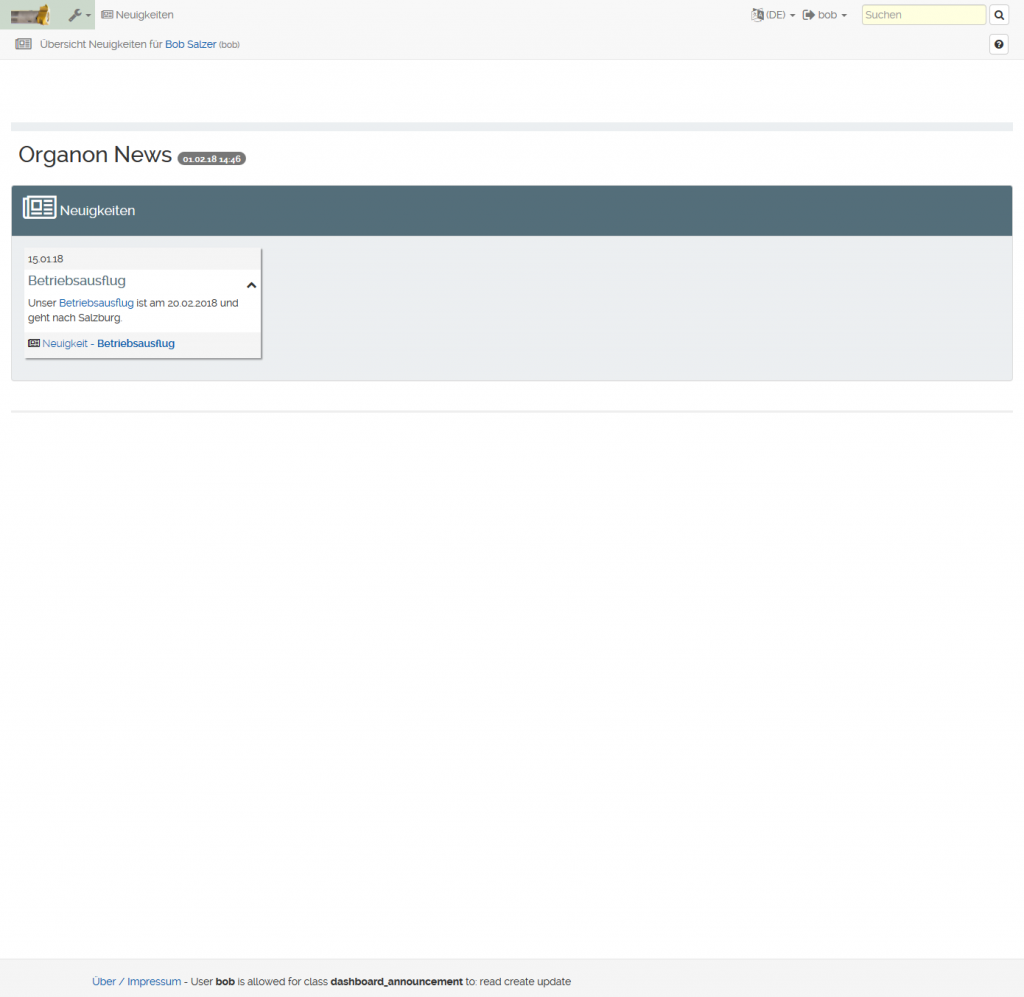This screenshot has width=1024, height=997.
Task: Open Neuigkeiten in top navigation
Action: 137,15
